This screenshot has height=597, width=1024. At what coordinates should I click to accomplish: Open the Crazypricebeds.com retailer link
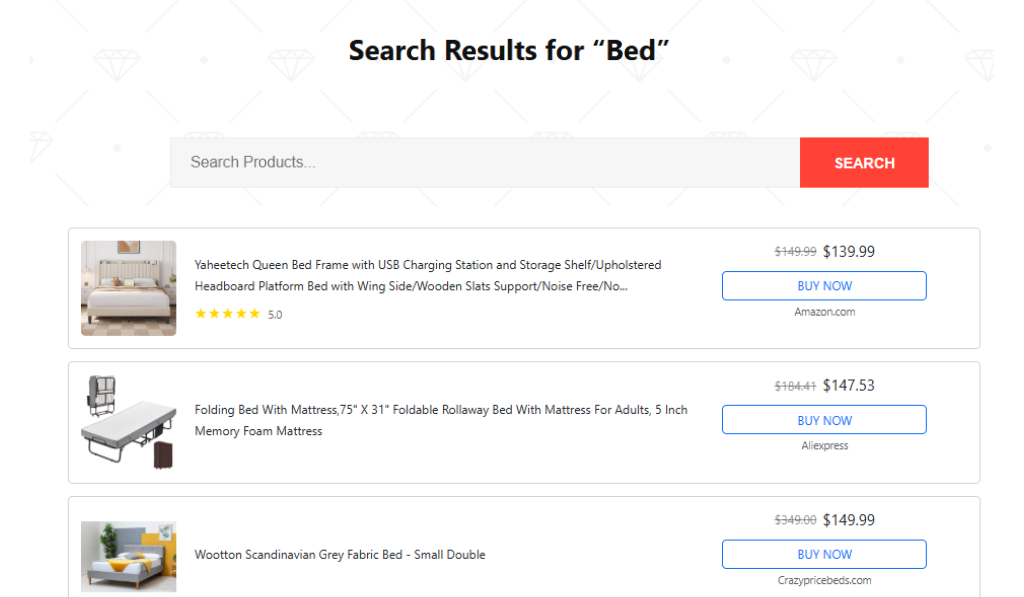[823, 579]
